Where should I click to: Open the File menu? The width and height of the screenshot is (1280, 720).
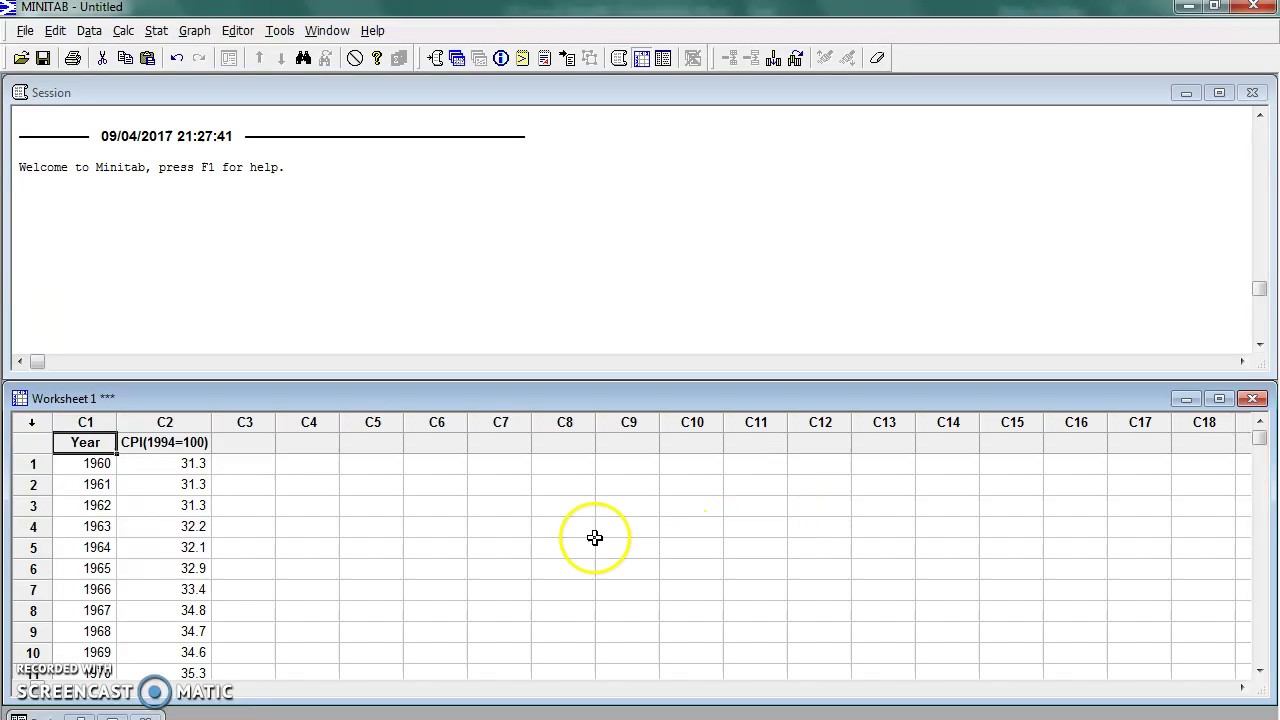tap(25, 31)
